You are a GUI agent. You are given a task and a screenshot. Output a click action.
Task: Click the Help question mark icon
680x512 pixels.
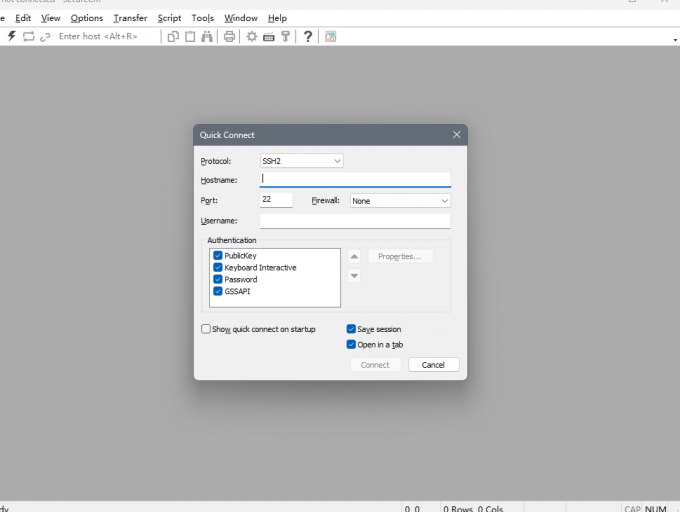pos(308,37)
